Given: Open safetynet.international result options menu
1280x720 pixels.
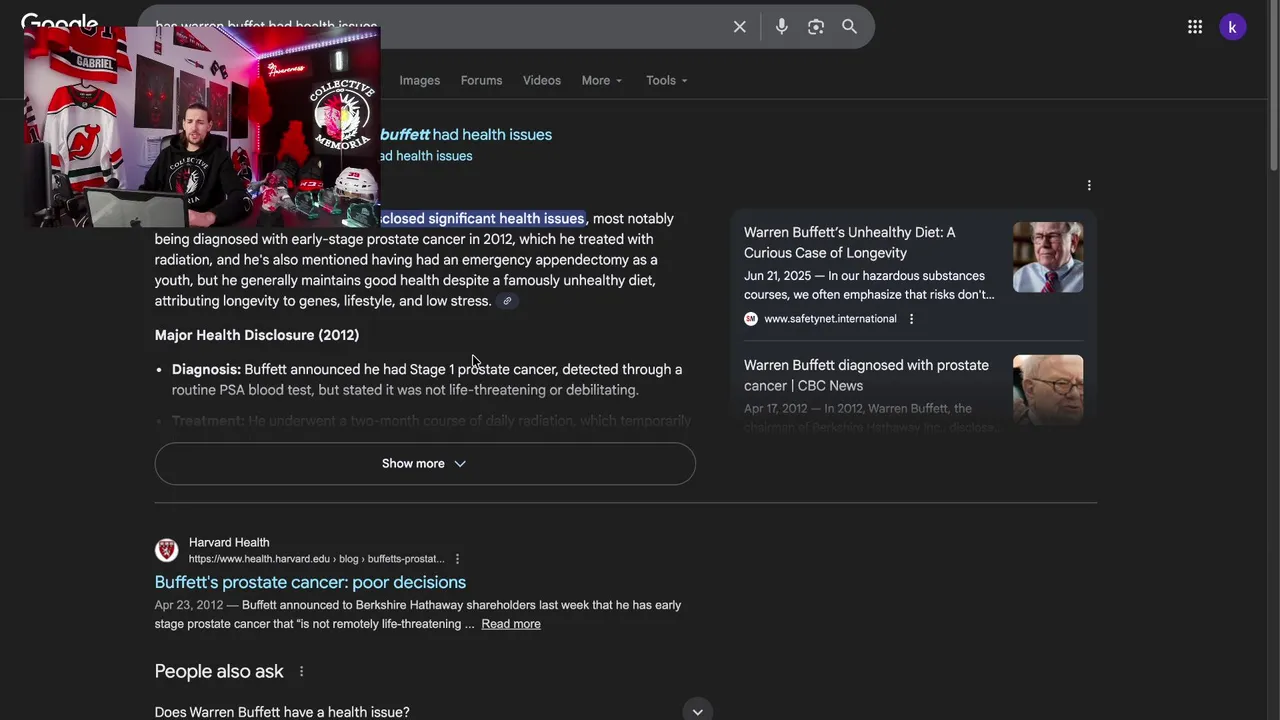Looking at the screenshot, I should (x=911, y=319).
